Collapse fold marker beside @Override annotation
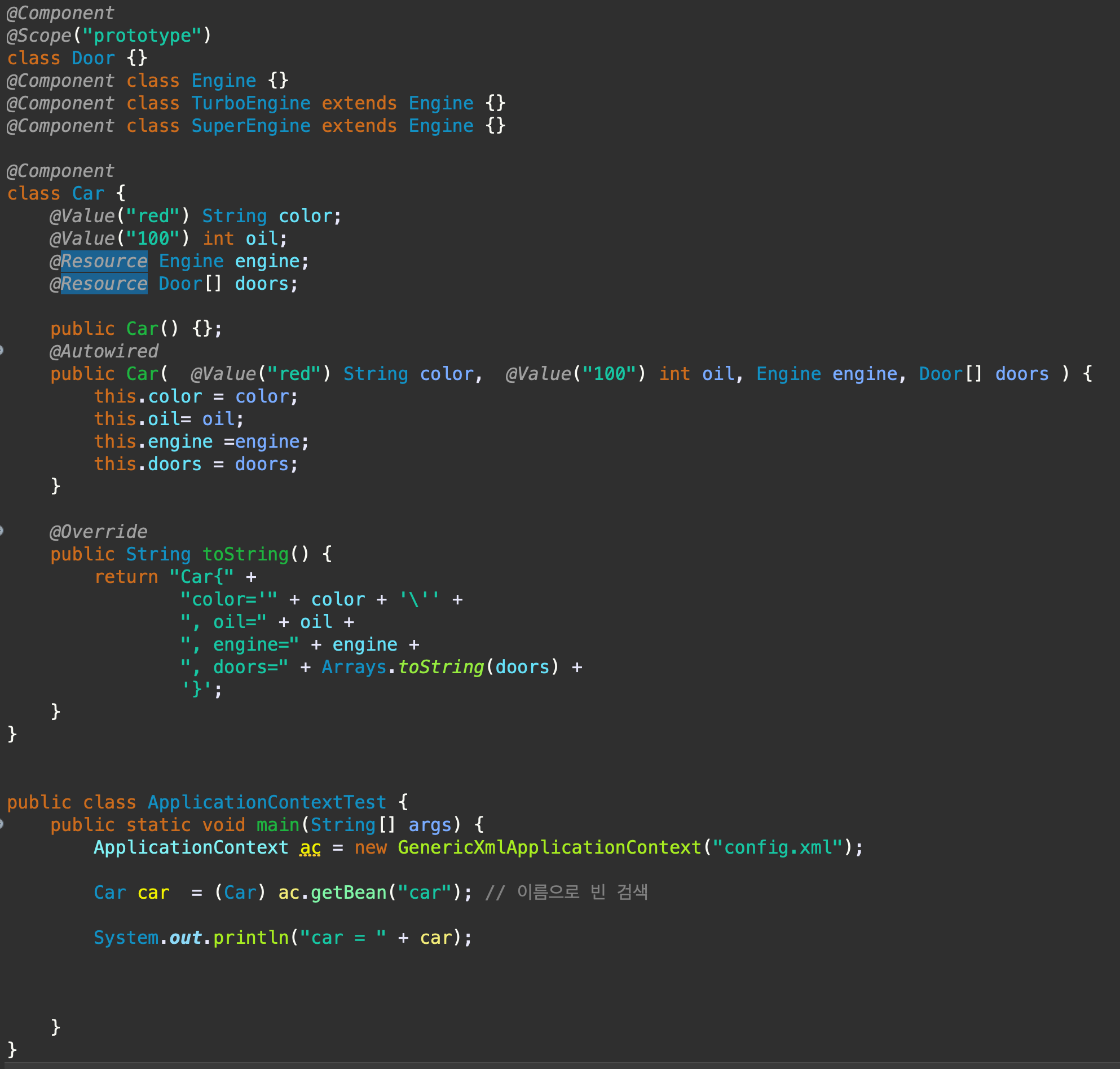This screenshot has height=1069, width=1120. (x=2, y=531)
